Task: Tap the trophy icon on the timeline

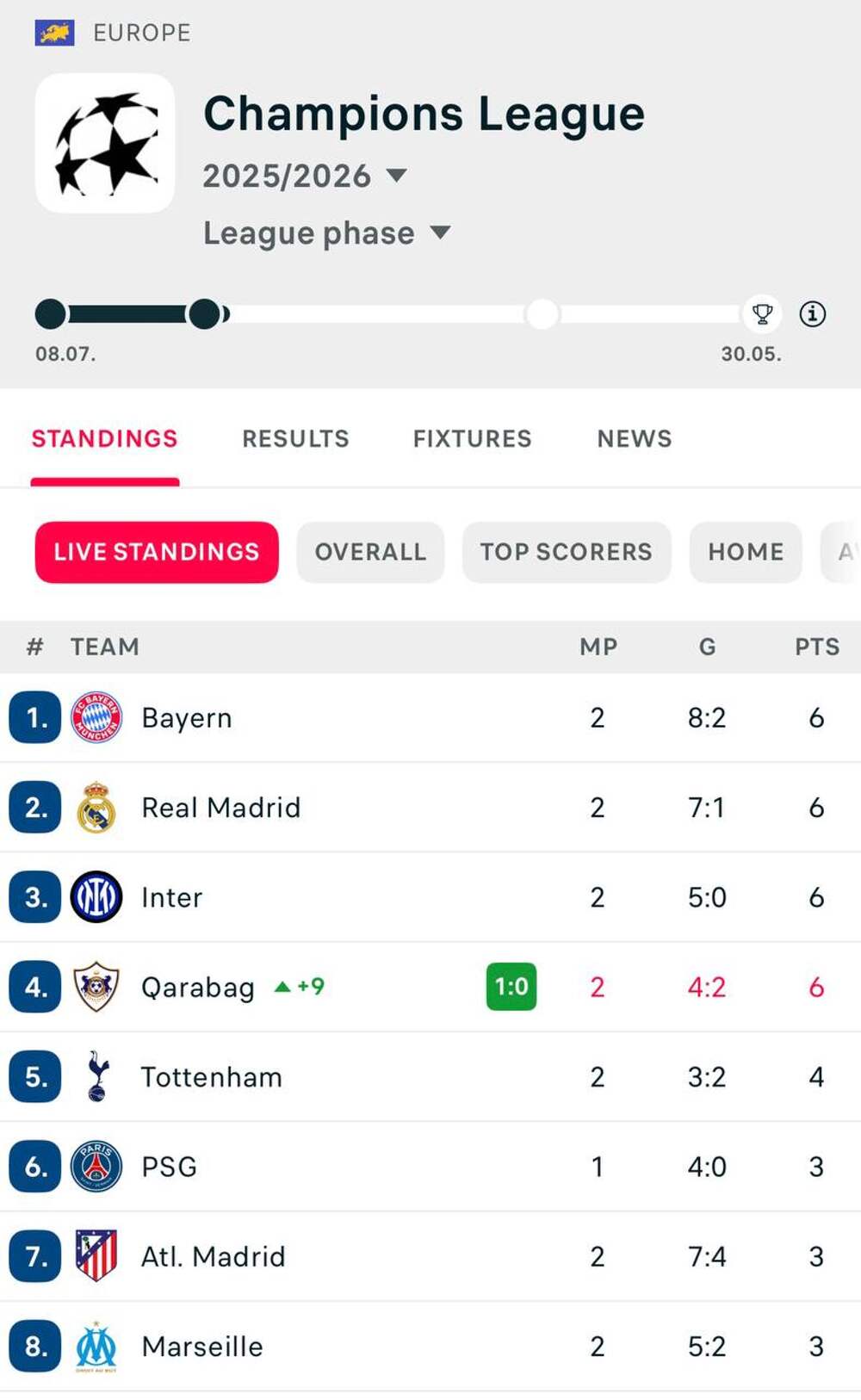Action: 762,314
